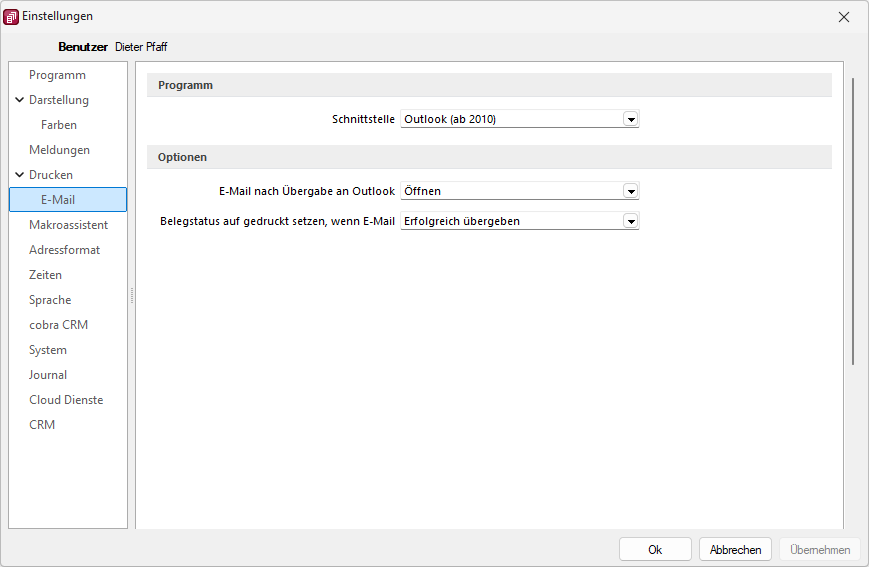Click the Belegstatus auf gedruckt setzen label
This screenshot has width=869, height=567.
point(277,221)
